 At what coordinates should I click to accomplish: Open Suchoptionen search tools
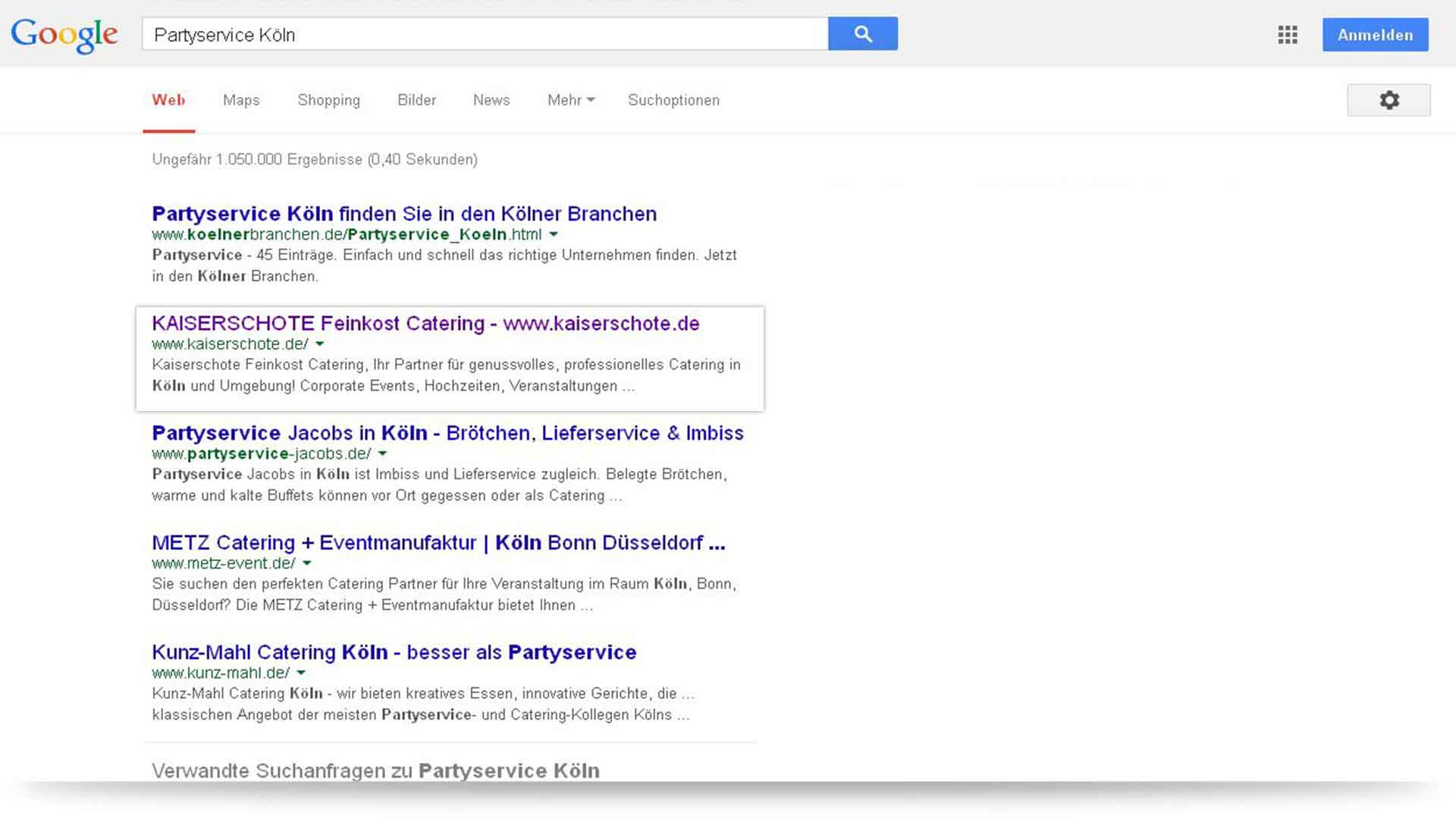673,100
